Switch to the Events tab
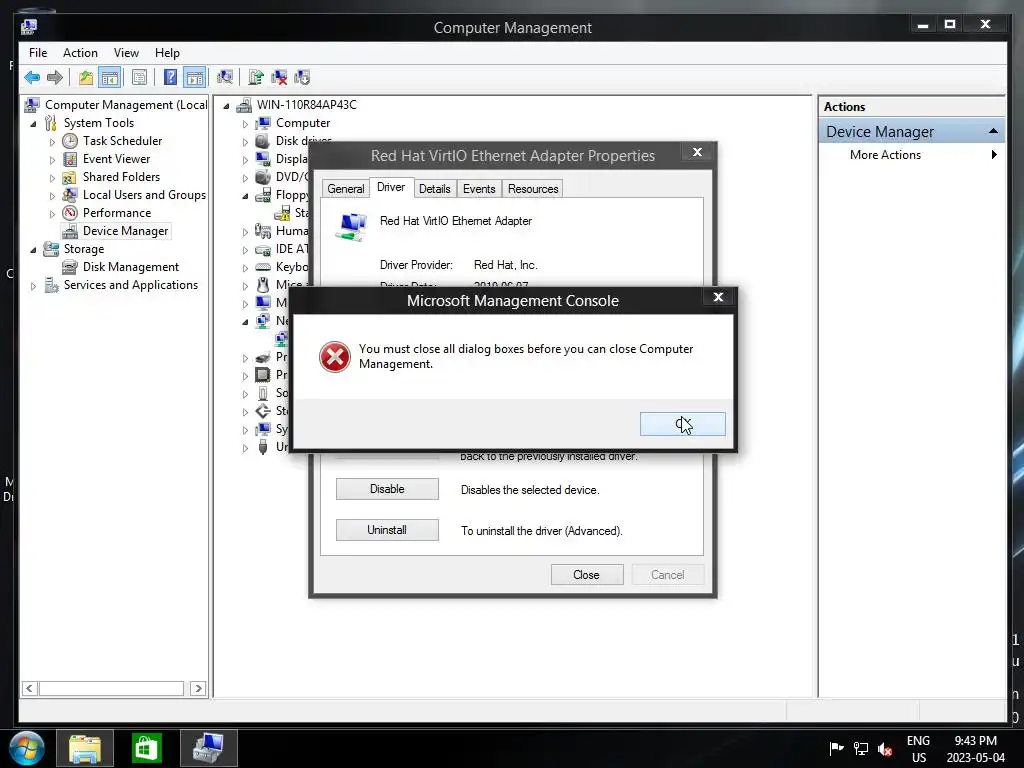The width and height of the screenshot is (1024, 768). click(x=479, y=189)
